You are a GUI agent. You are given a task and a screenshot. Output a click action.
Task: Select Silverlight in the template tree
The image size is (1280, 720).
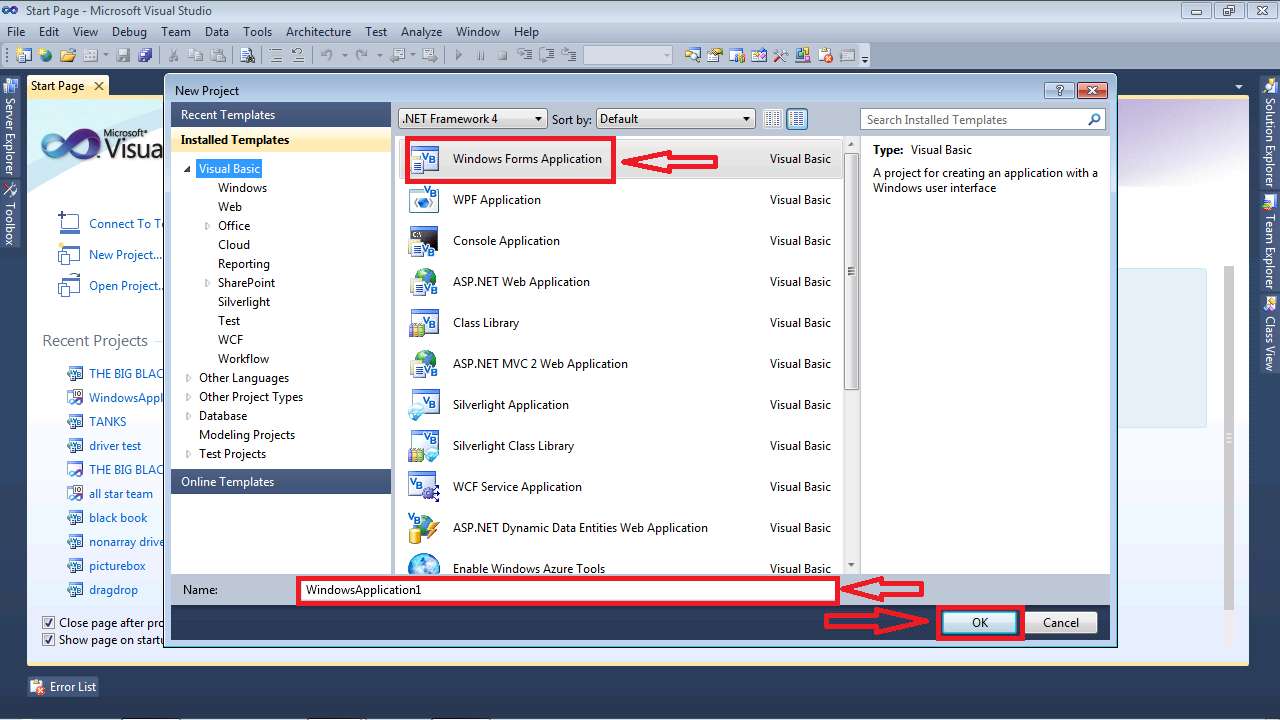point(244,302)
